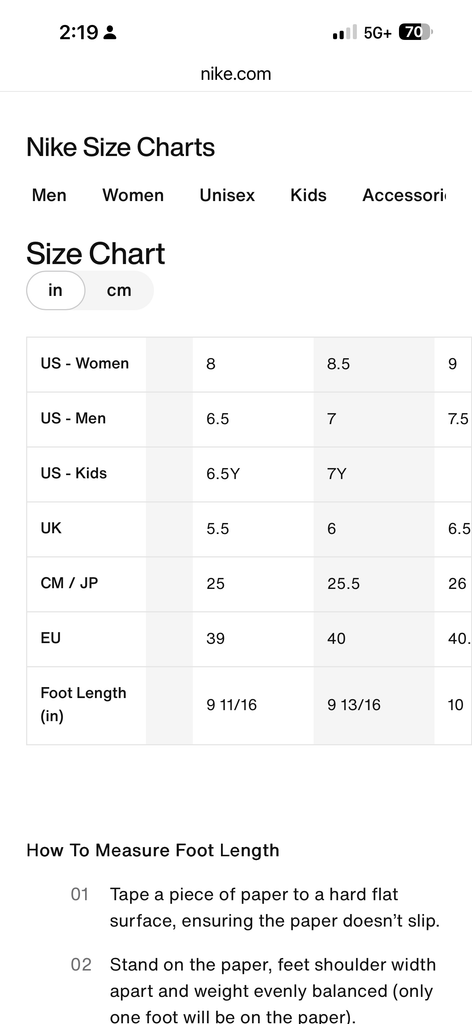Tap the 5G+ network indicator

point(377,33)
